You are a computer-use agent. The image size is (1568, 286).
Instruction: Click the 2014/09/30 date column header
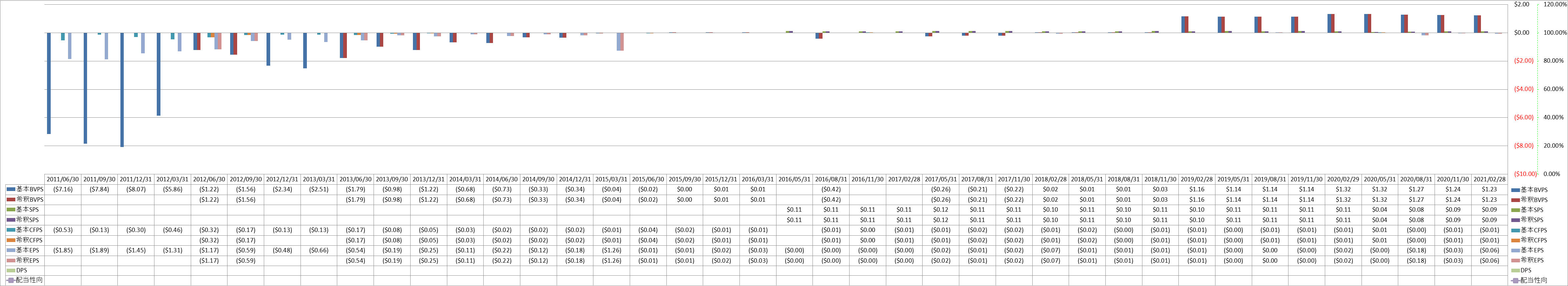[538, 180]
